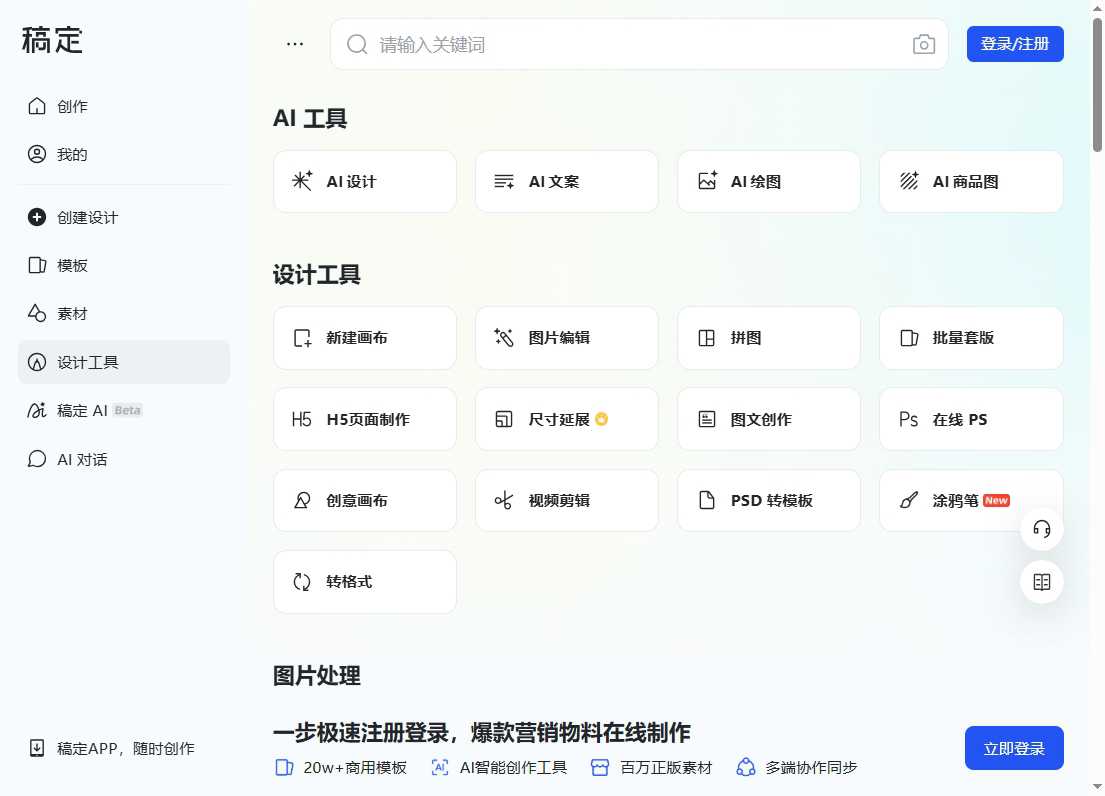The image size is (1105, 796).
Task: Open the 转格式 converter
Action: (364, 581)
